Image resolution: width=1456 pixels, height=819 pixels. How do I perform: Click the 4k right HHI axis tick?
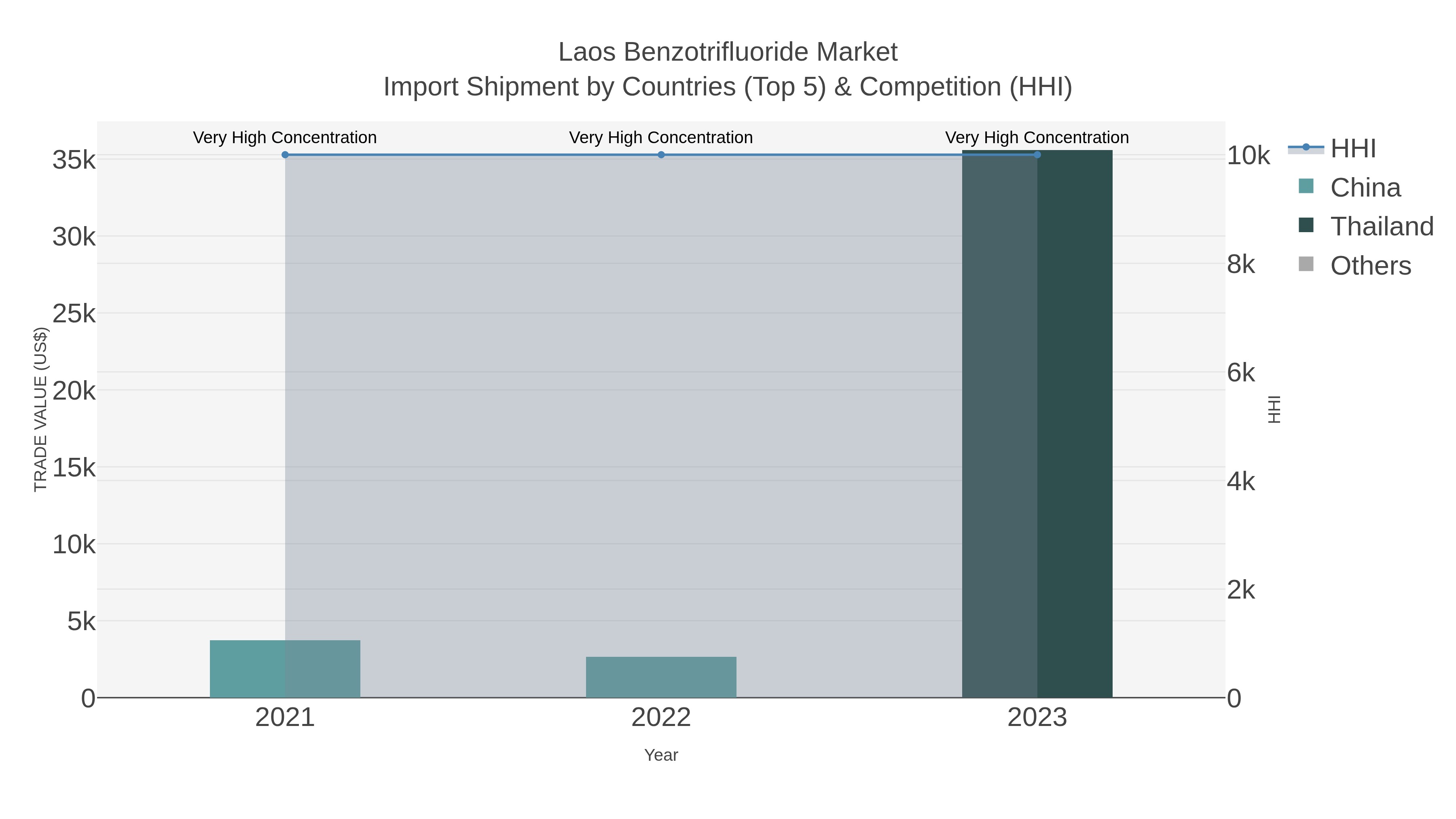tap(1241, 482)
